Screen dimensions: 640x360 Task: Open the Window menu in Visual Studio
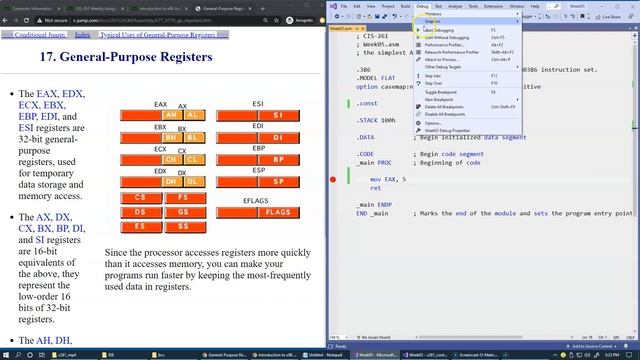coord(517,6)
